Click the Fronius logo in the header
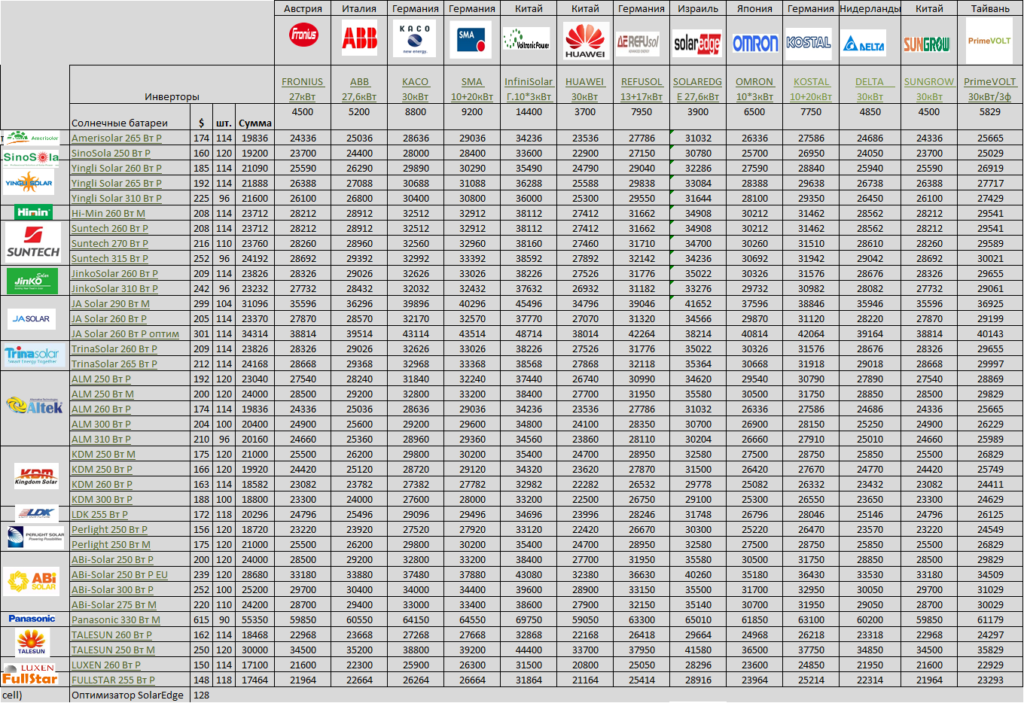Screen dimensions: 1024x703 pos(303,36)
